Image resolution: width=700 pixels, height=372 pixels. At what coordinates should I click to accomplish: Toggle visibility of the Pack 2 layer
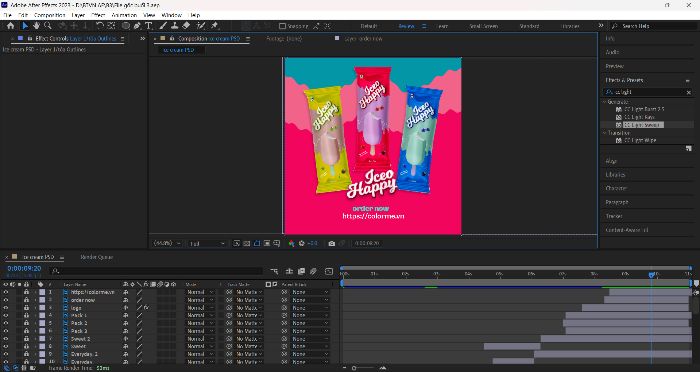tap(6, 323)
